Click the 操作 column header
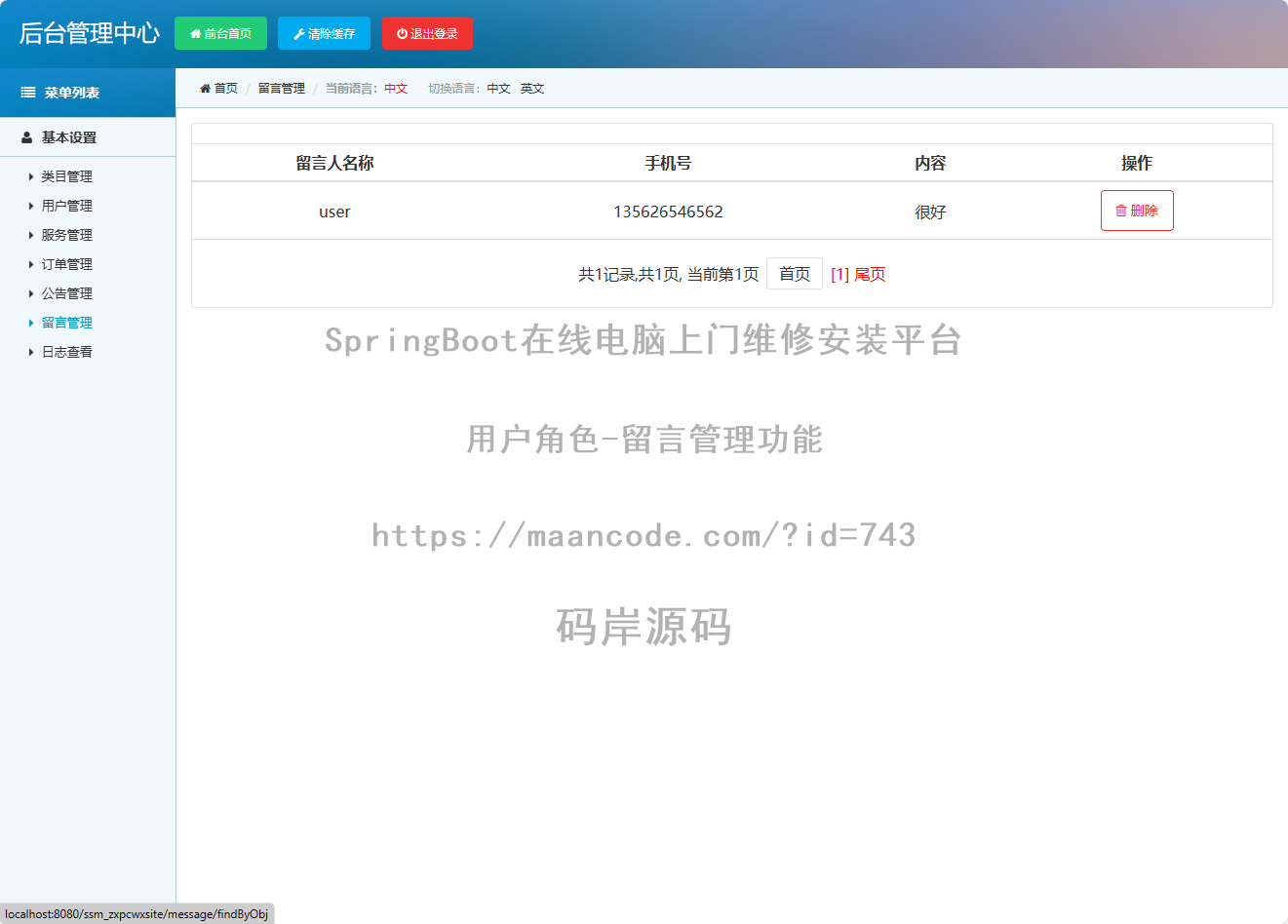The height and width of the screenshot is (924, 1288). [1137, 163]
